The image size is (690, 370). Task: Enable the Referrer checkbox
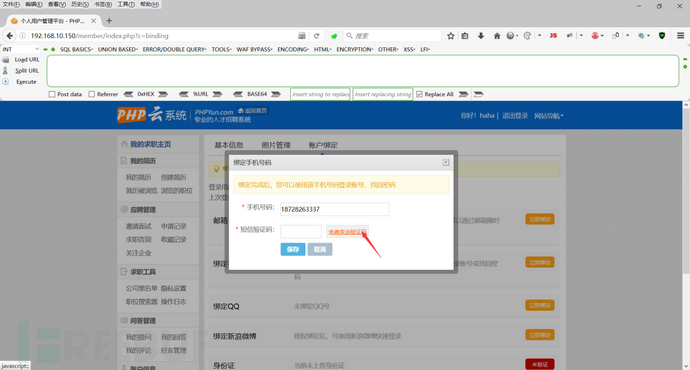92,94
